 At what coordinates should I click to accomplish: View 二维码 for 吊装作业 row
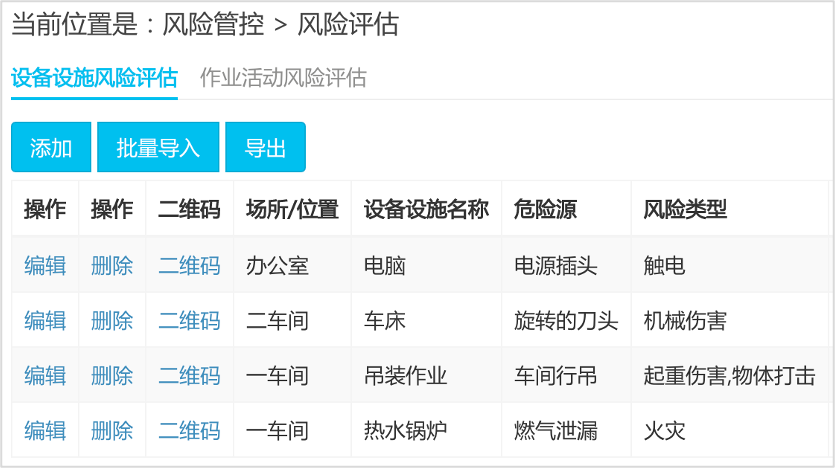[189, 376]
